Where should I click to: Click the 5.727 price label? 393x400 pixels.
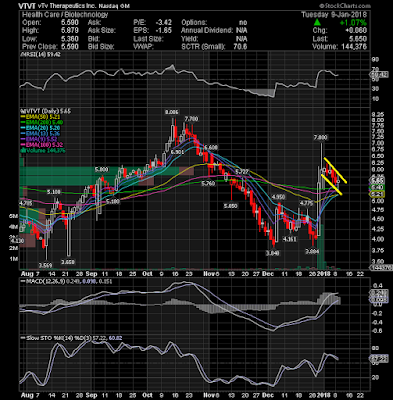[x=242, y=171]
